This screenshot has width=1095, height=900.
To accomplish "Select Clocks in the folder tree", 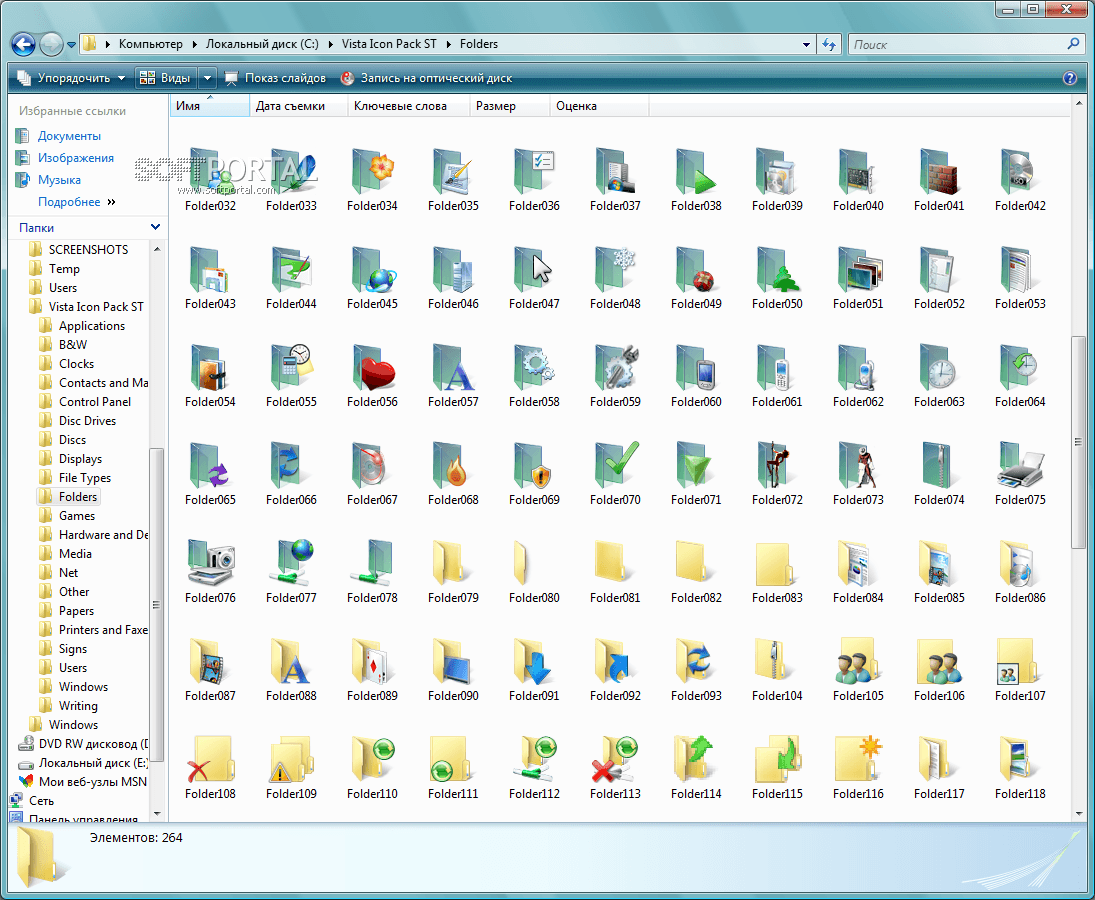I will [x=76, y=364].
